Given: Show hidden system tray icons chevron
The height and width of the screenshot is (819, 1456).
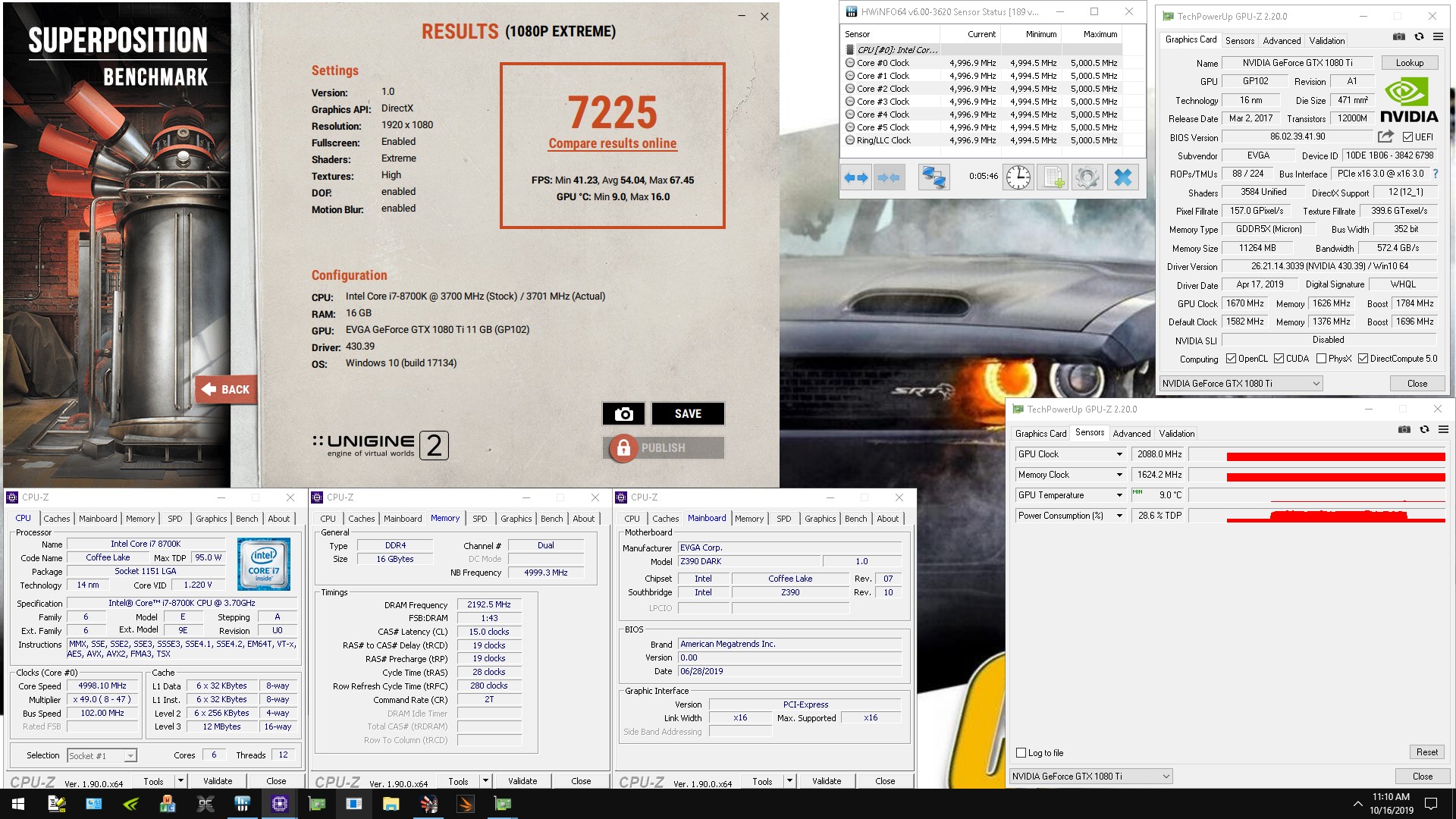Looking at the screenshot, I should [x=1357, y=804].
